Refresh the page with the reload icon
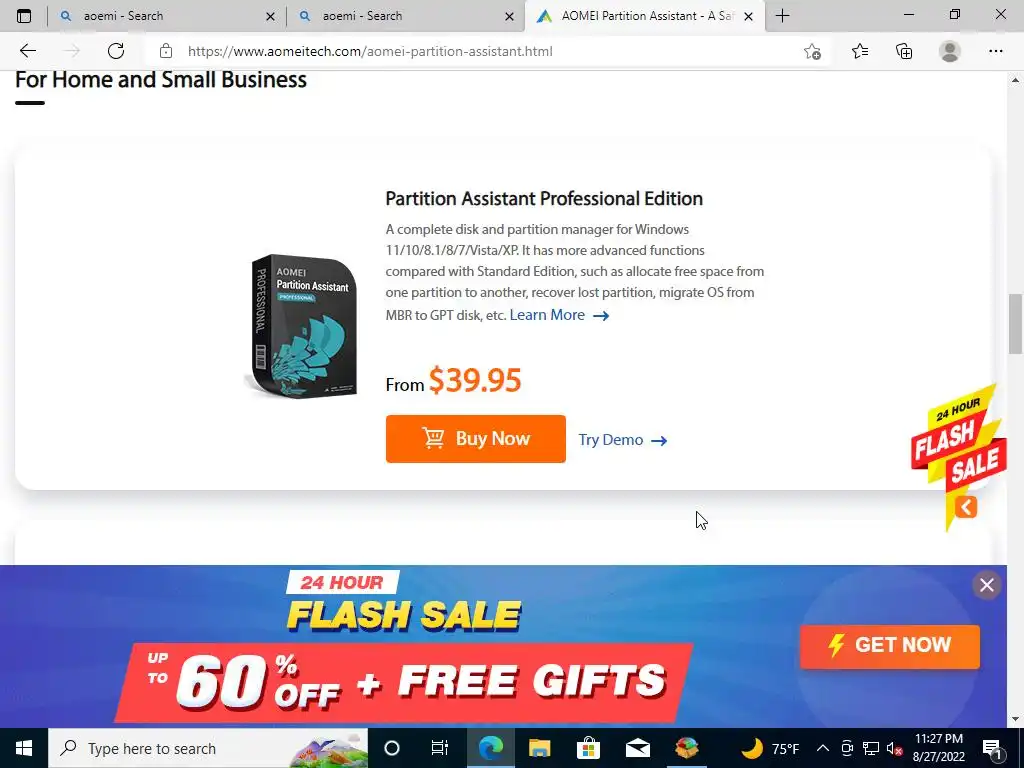 116,51
